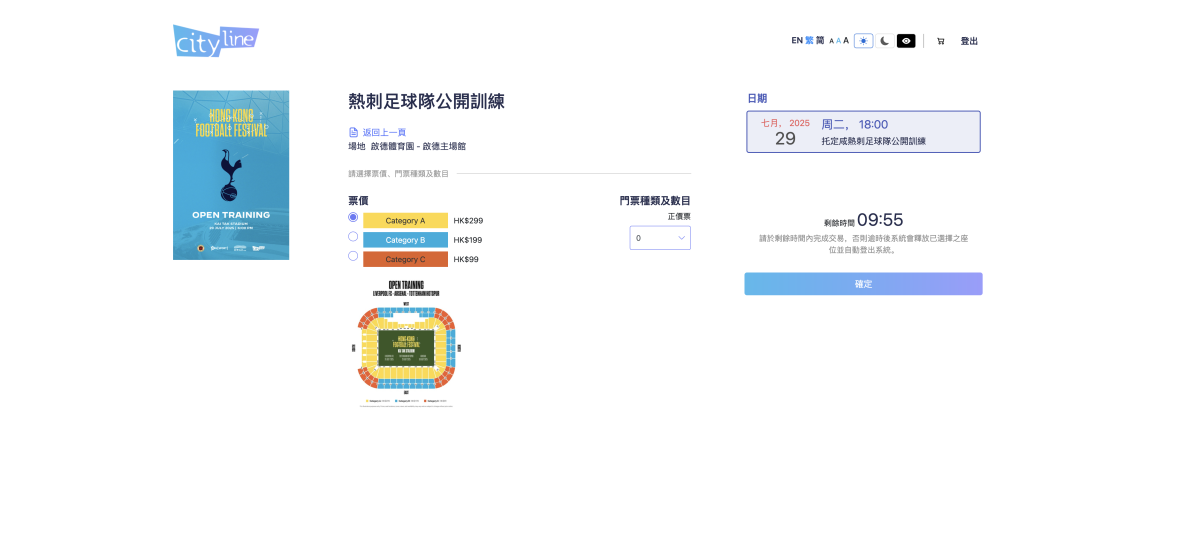Screen dimensions: 1200x560
Task: Select the largest font size A
Action: click(846, 41)
